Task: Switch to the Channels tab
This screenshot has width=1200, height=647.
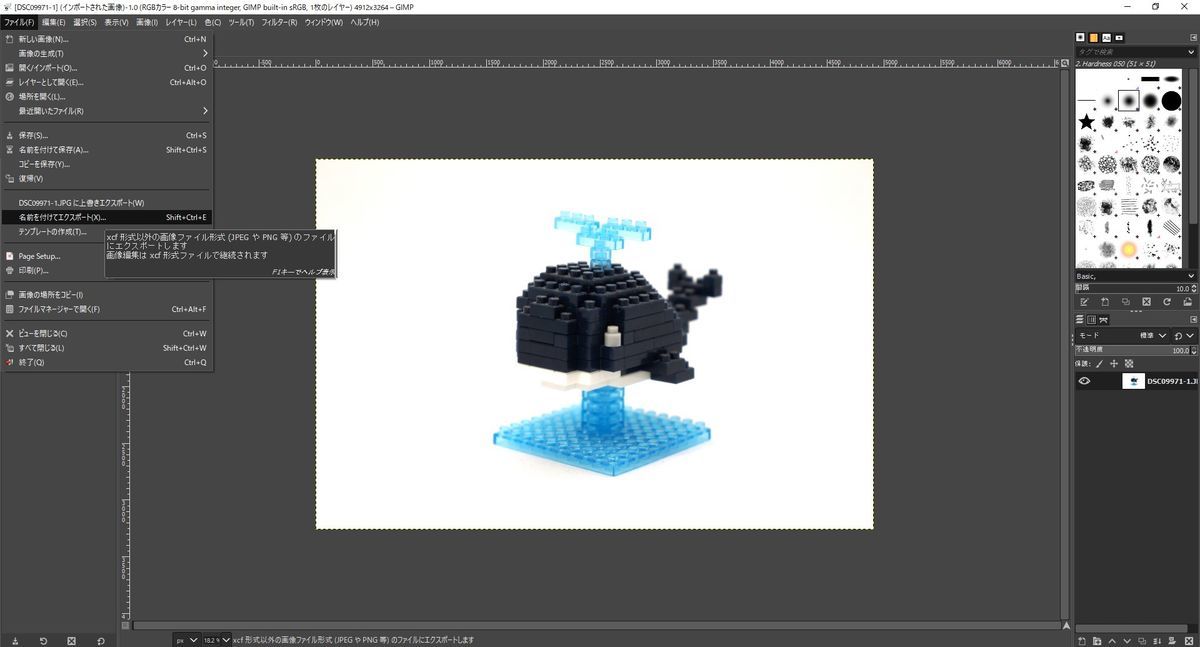Action: (1092, 319)
